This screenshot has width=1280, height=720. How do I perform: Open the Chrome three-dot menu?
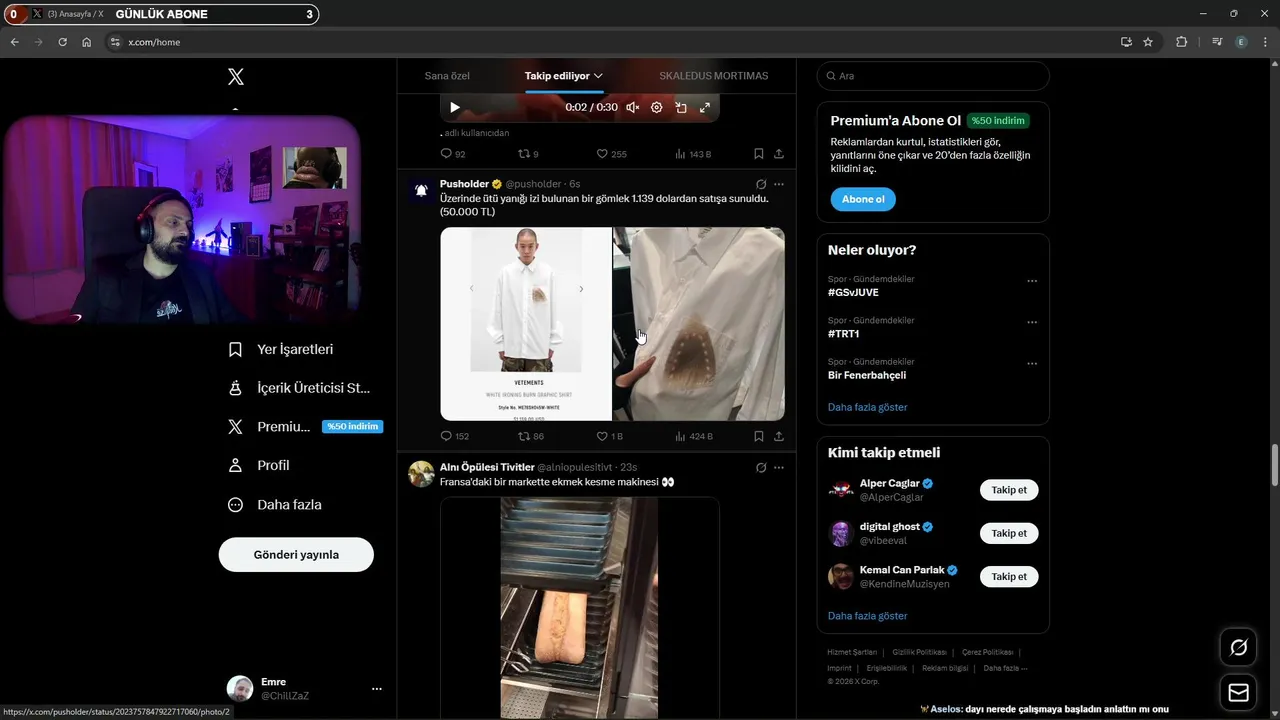(x=1266, y=42)
